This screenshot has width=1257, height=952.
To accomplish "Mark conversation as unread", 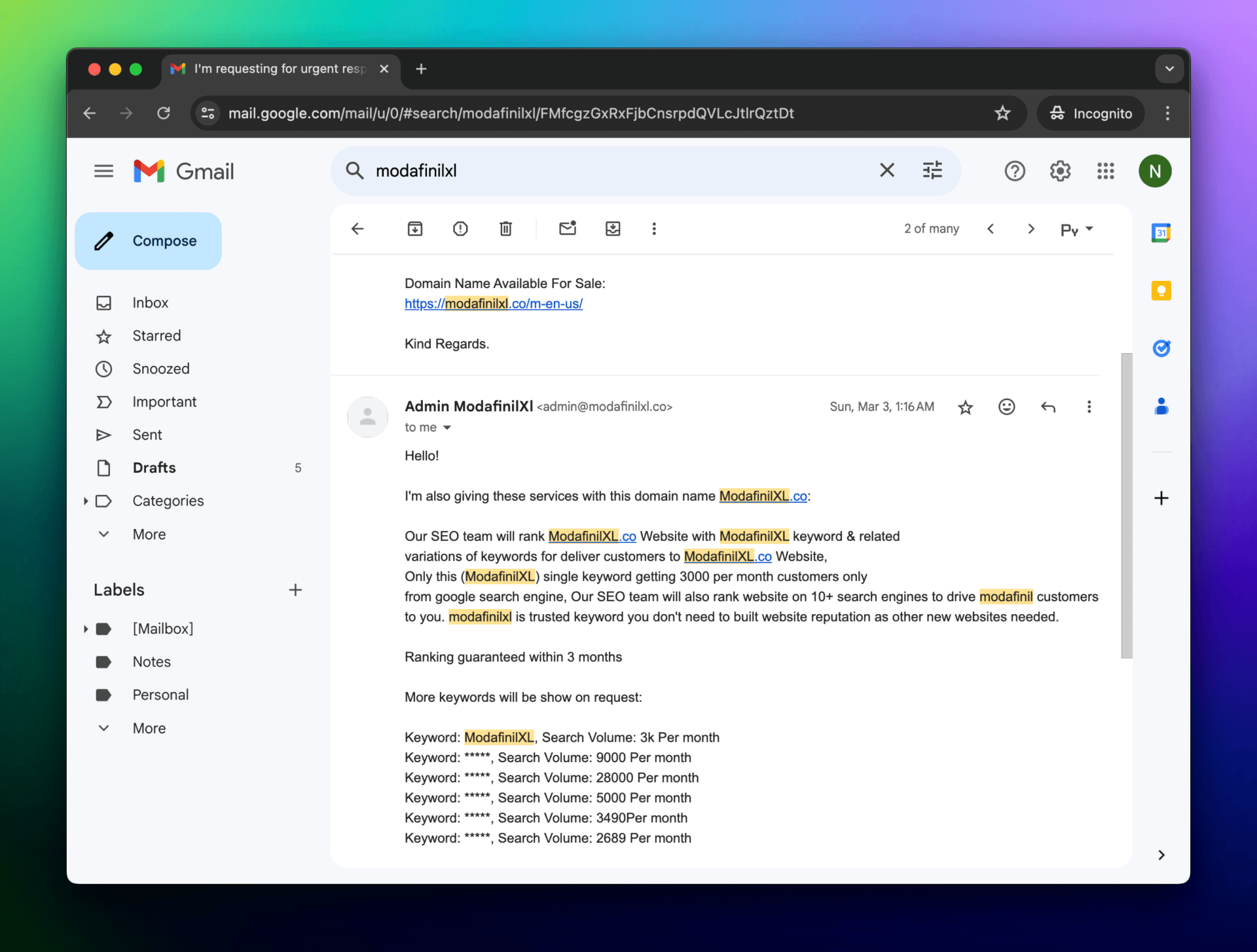I will coord(568,229).
